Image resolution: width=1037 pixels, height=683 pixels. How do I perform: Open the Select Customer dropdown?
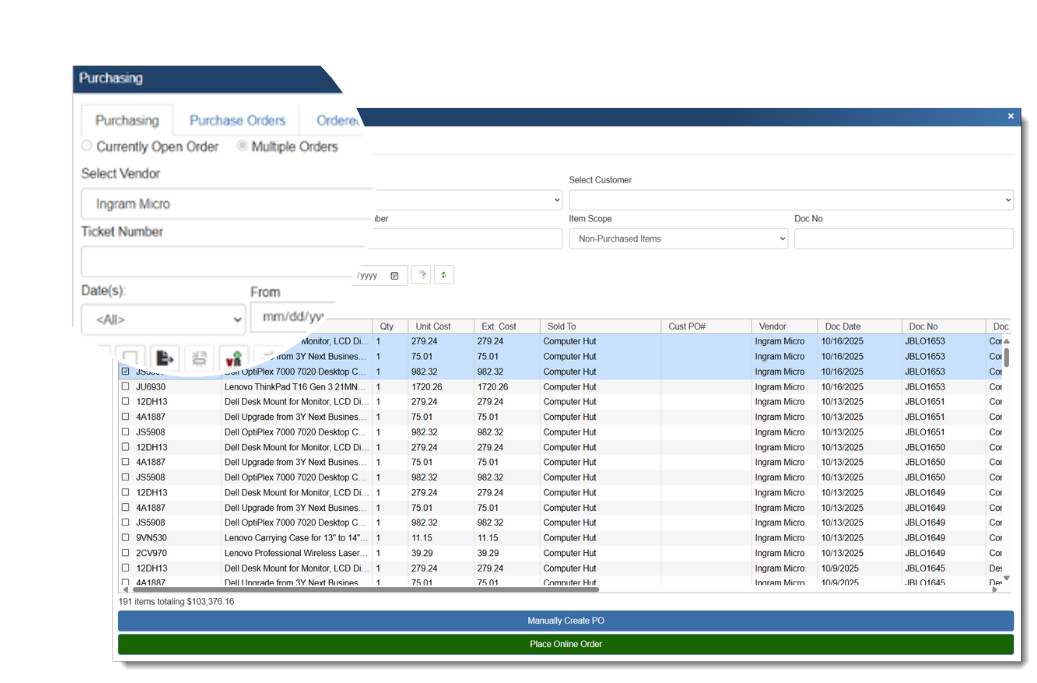click(x=790, y=199)
